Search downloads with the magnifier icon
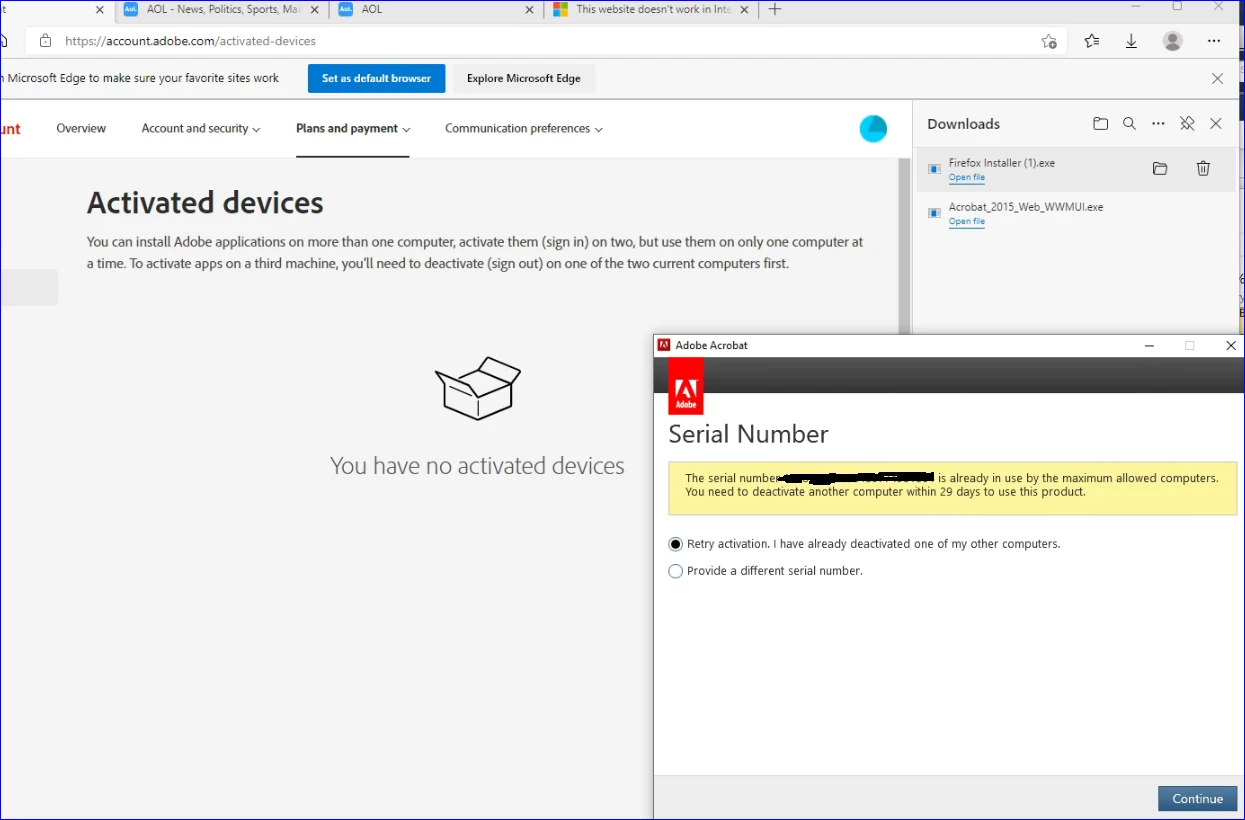The image size is (1245, 820). point(1129,124)
